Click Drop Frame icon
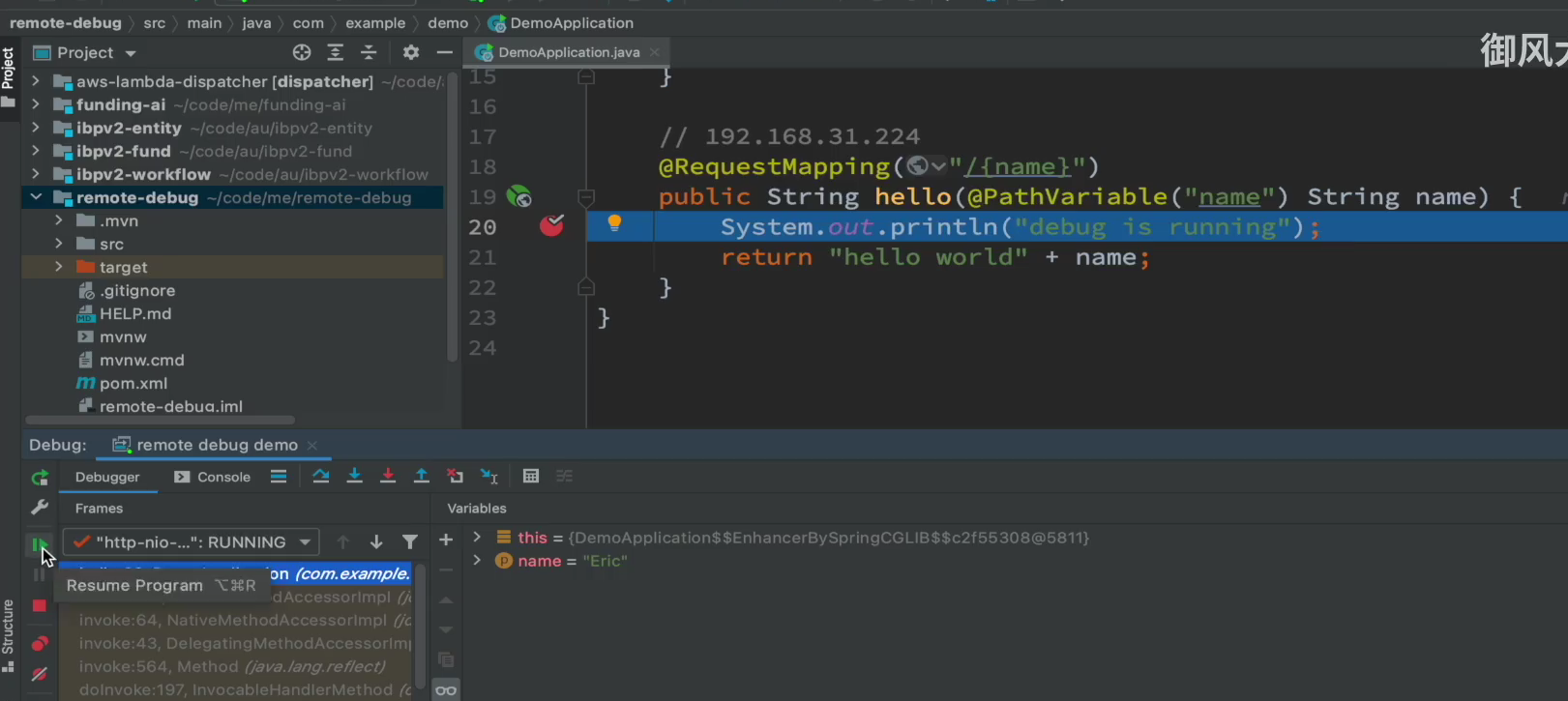This screenshot has height=701, width=1568. 455,476
